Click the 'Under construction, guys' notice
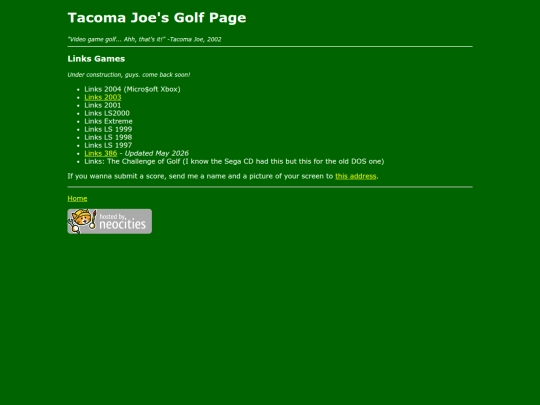This screenshot has height=405, width=540. (x=129, y=75)
